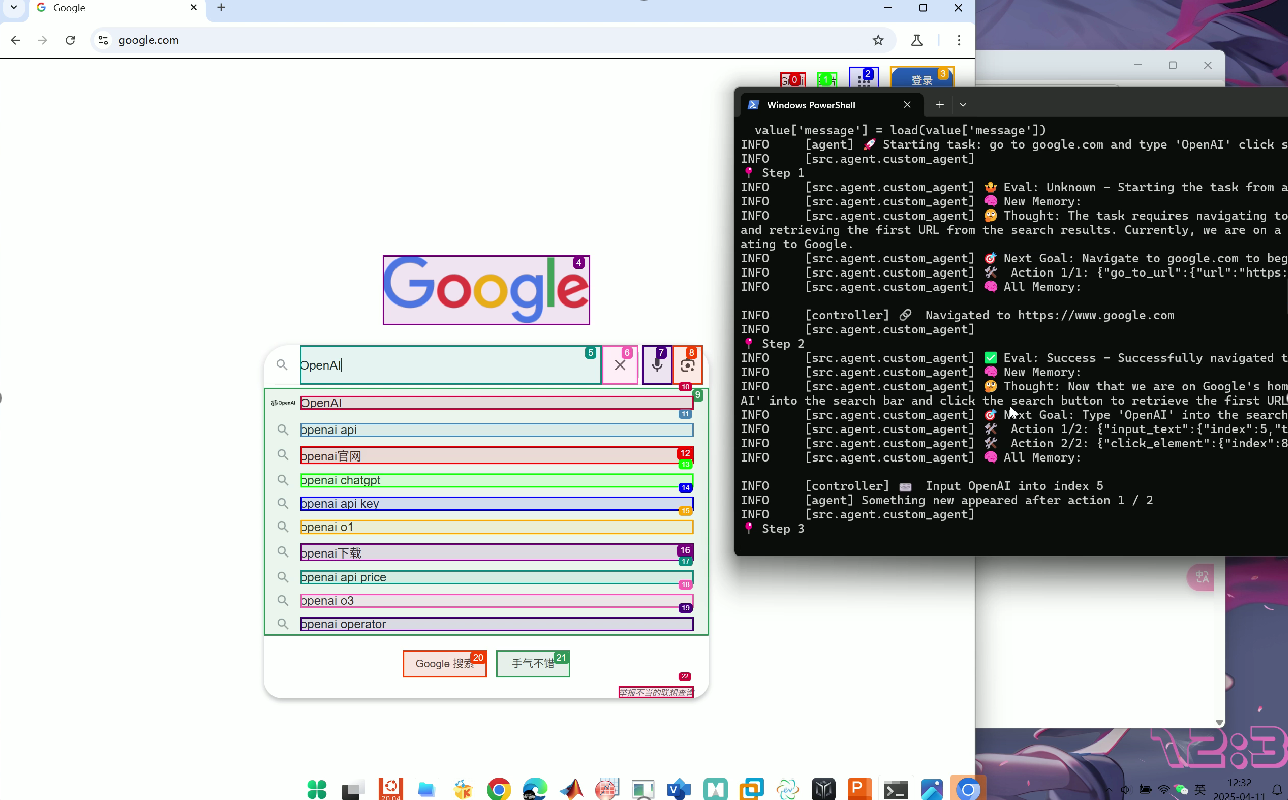Close the Windows PowerShell tab

pos(908,105)
